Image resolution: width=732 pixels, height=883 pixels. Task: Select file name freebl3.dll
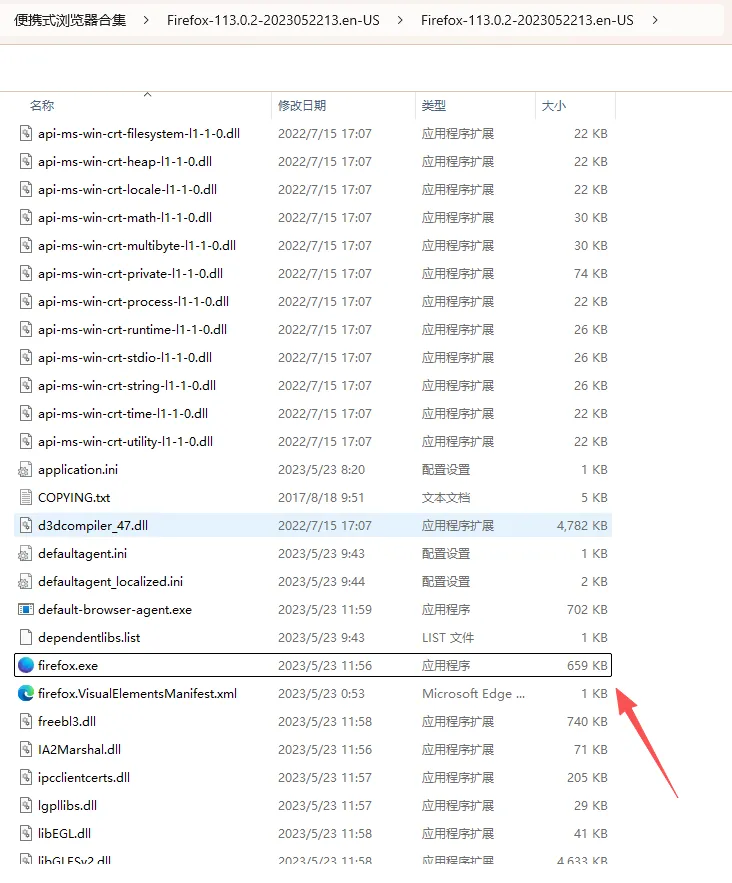coord(66,721)
